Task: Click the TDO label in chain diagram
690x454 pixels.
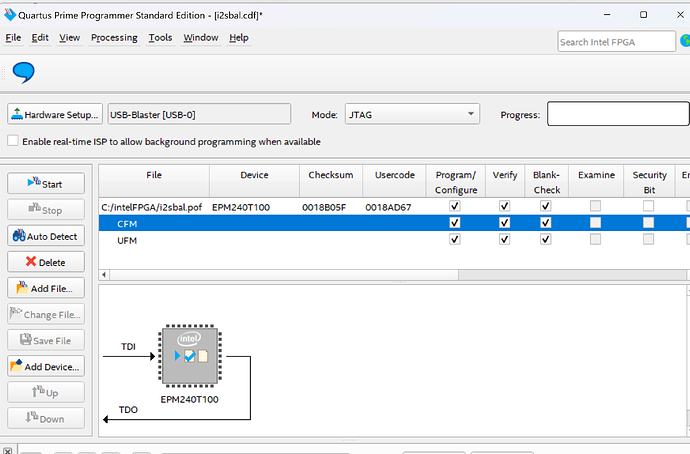Action: click(x=128, y=410)
